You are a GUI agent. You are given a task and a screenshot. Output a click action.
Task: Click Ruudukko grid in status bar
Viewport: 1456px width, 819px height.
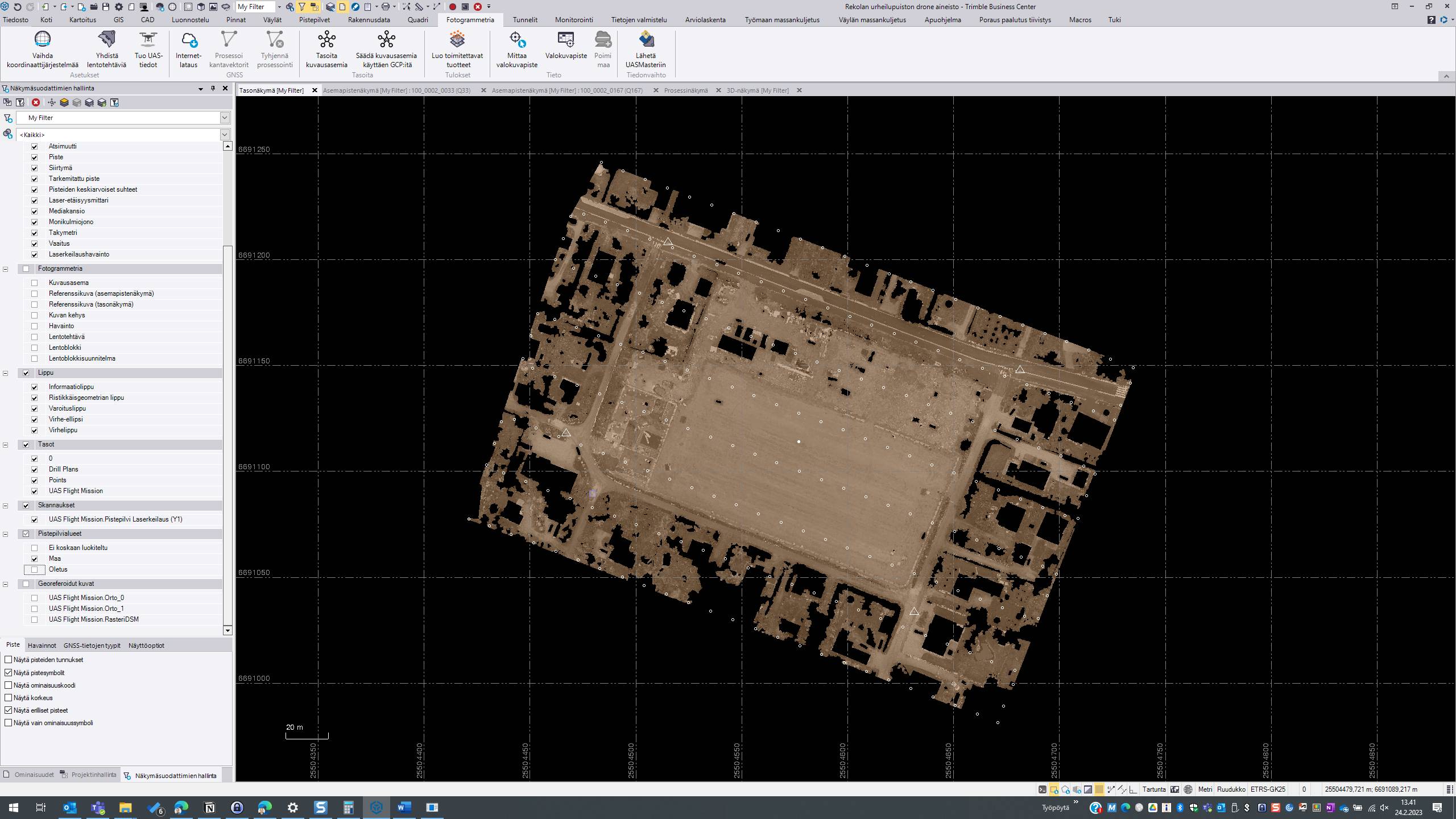[x=1231, y=789]
